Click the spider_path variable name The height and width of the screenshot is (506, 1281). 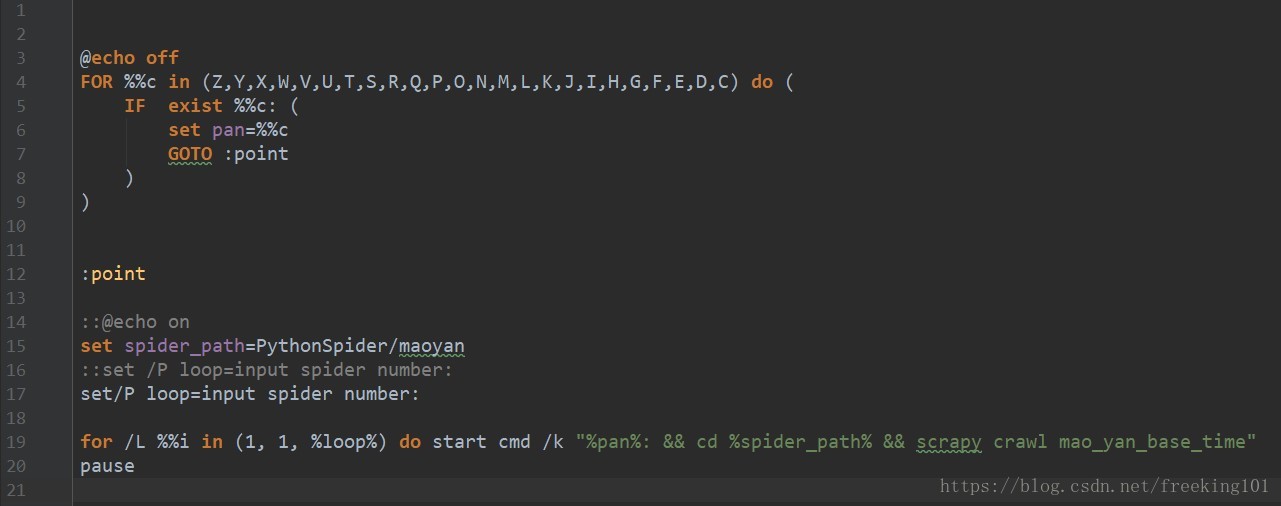[184, 346]
